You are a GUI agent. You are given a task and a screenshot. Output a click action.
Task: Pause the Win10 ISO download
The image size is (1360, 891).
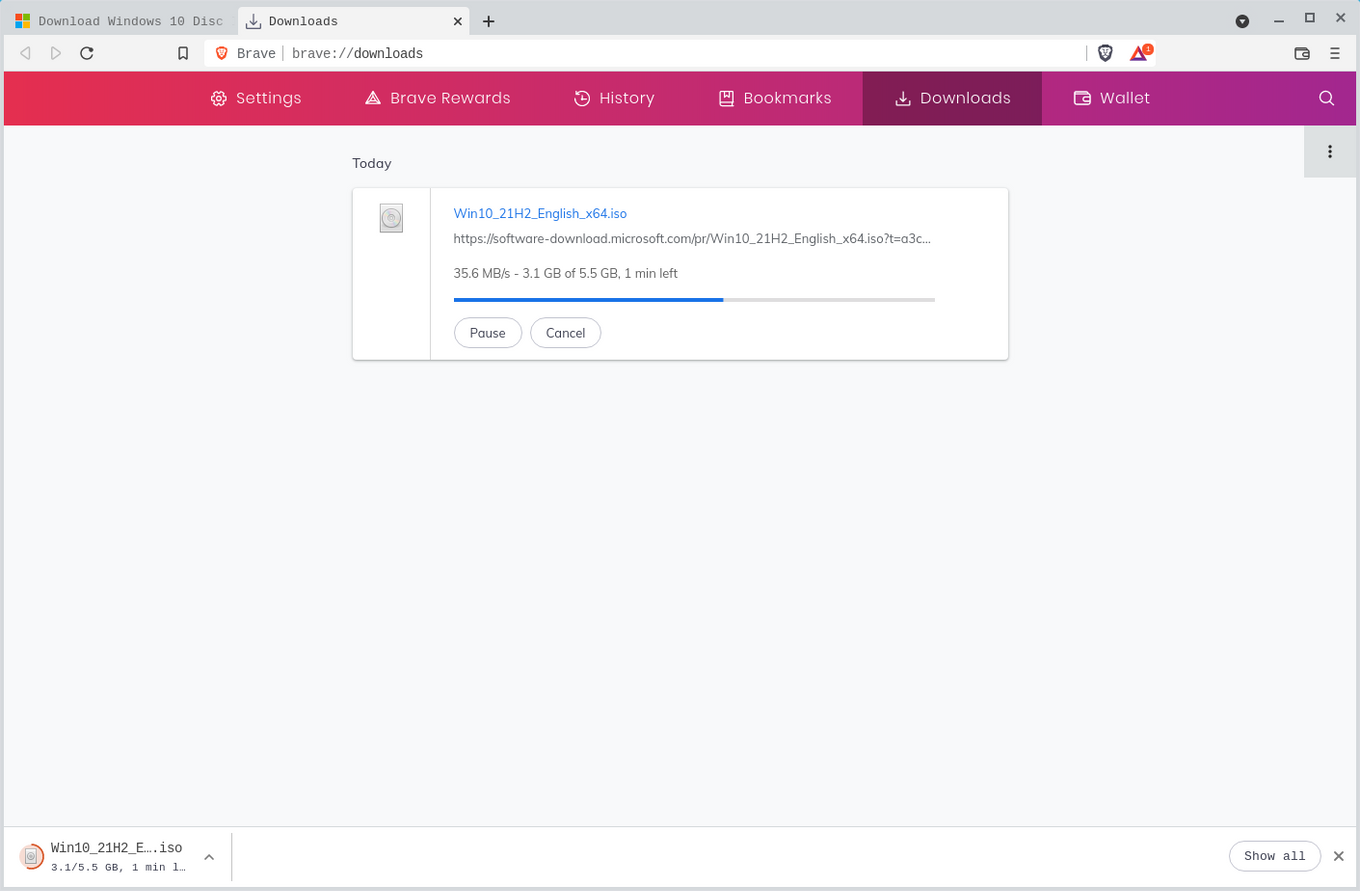[487, 333]
